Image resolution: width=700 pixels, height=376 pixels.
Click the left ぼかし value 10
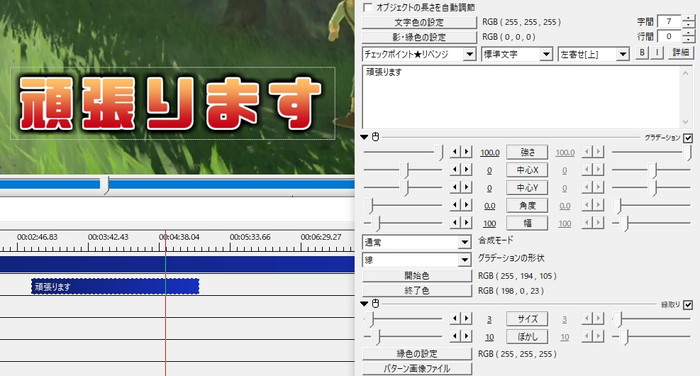[x=490, y=338]
